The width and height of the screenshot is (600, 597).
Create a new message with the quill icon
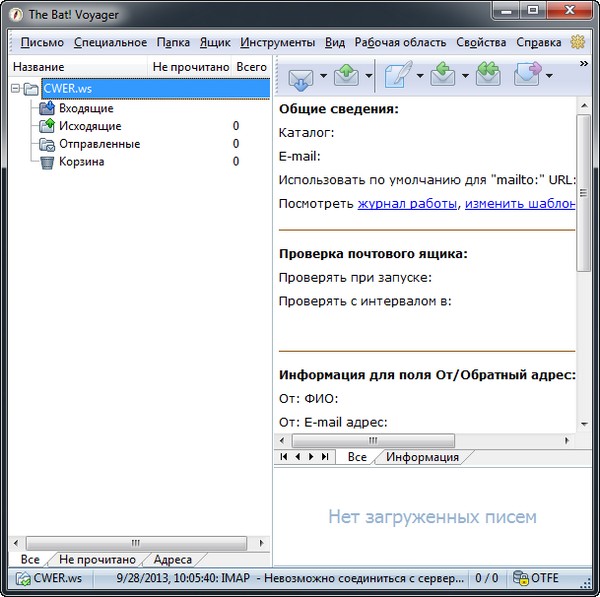coord(397,75)
